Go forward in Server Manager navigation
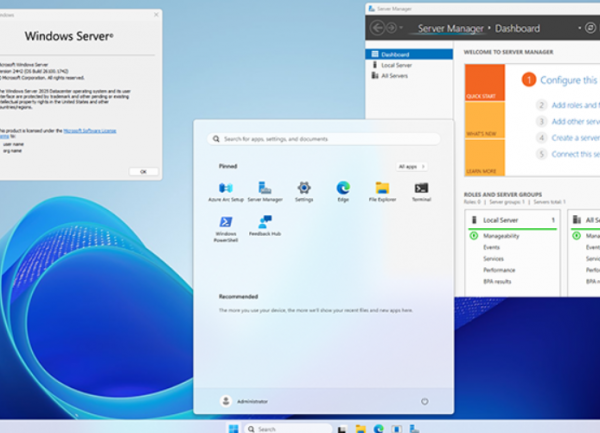The width and height of the screenshot is (600, 433). pos(391,28)
